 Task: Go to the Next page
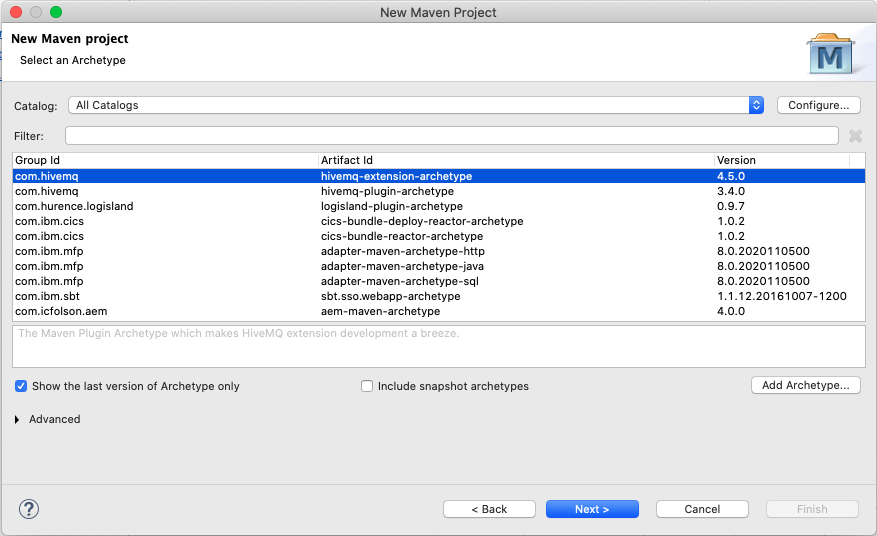pyautogui.click(x=592, y=509)
